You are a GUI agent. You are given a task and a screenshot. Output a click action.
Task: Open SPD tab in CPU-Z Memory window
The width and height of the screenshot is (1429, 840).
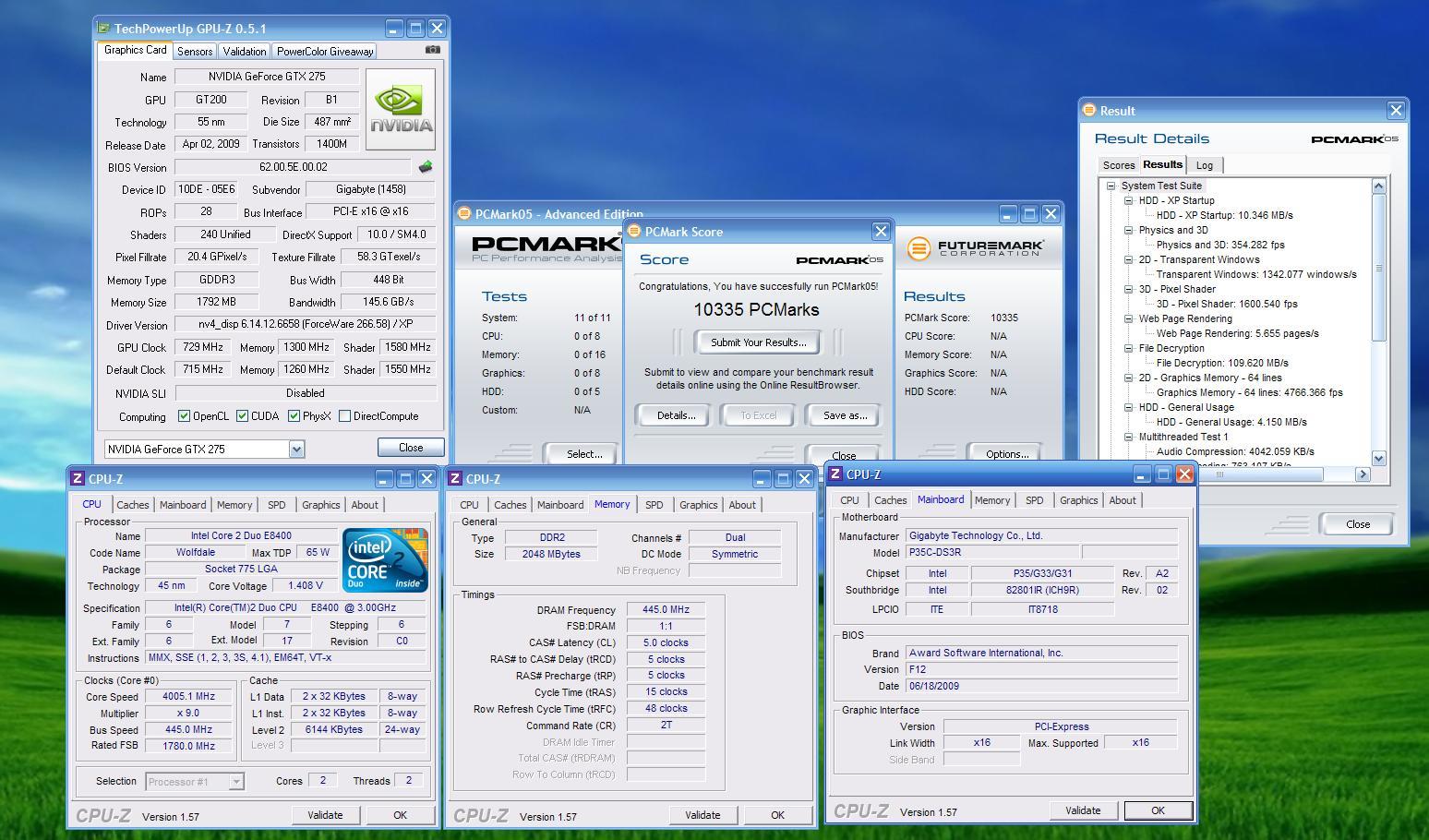[654, 505]
